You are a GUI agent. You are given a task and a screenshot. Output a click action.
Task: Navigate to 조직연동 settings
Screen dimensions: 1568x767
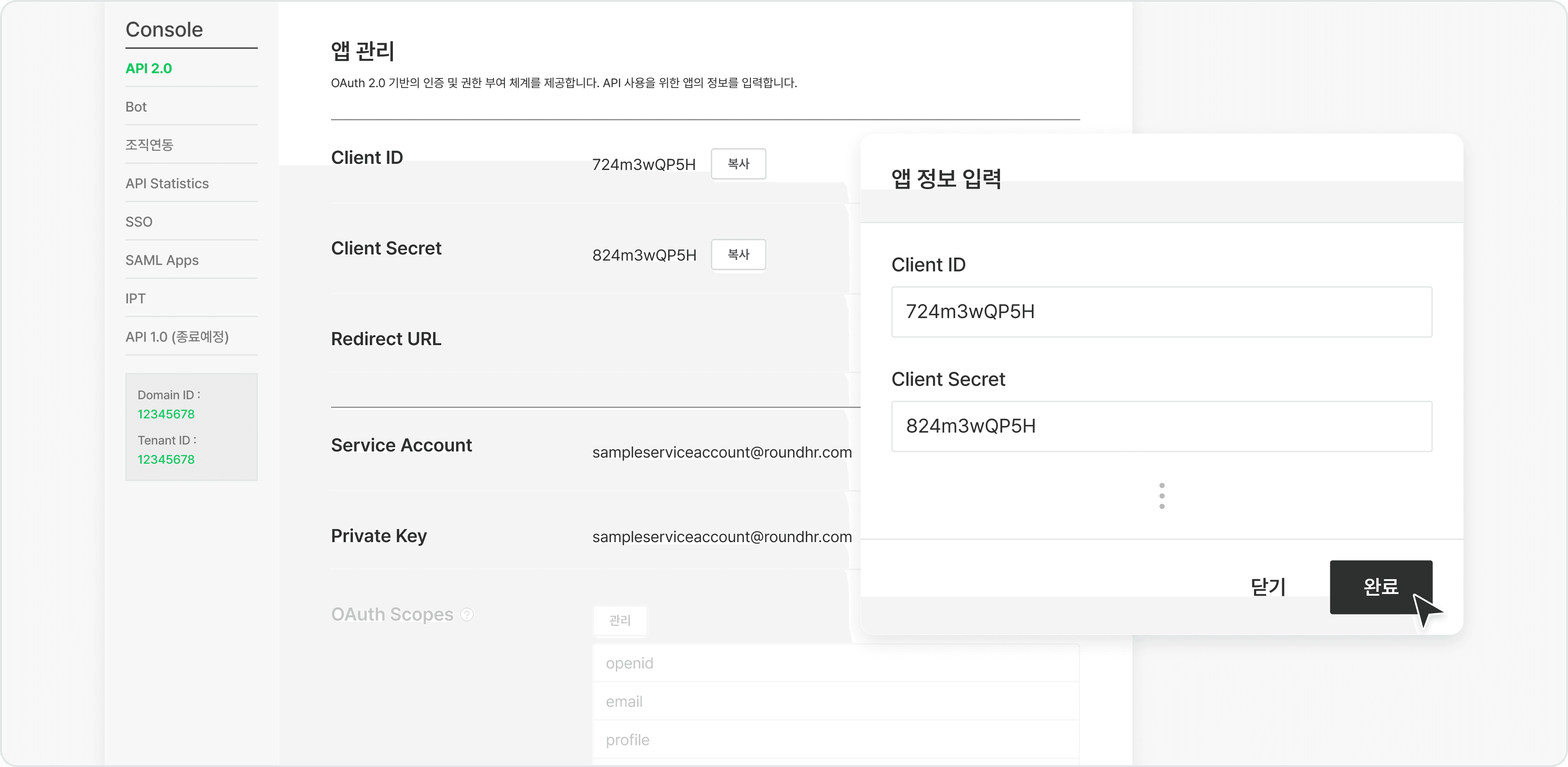tap(150, 144)
